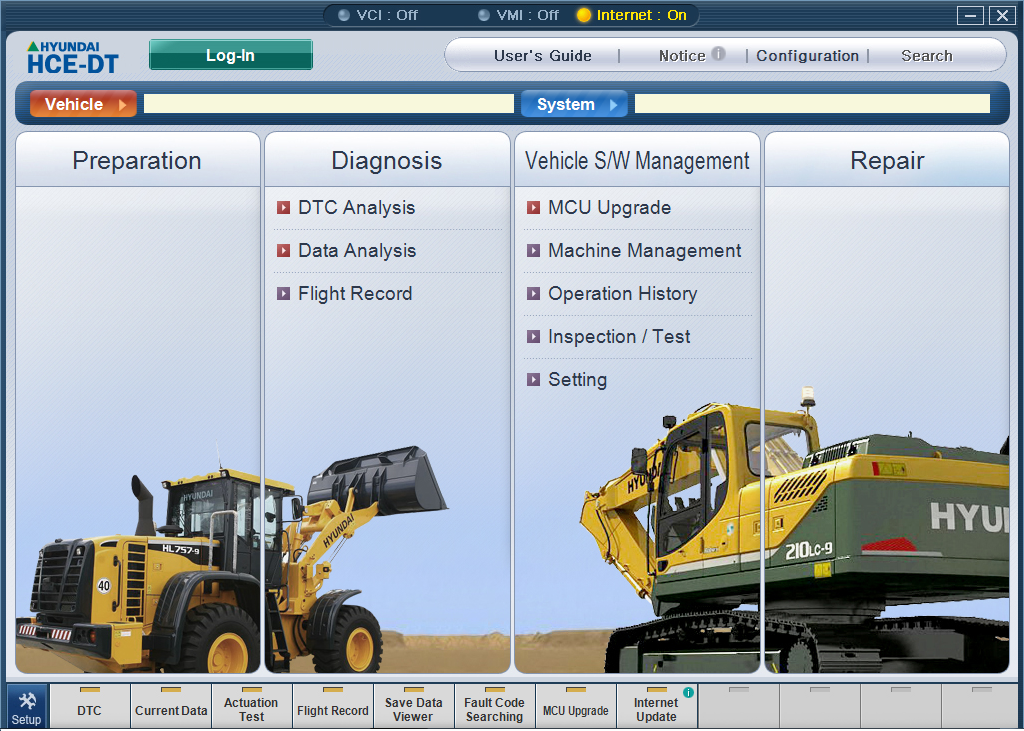
Task: Click the Notice info icon
Action: tap(718, 54)
